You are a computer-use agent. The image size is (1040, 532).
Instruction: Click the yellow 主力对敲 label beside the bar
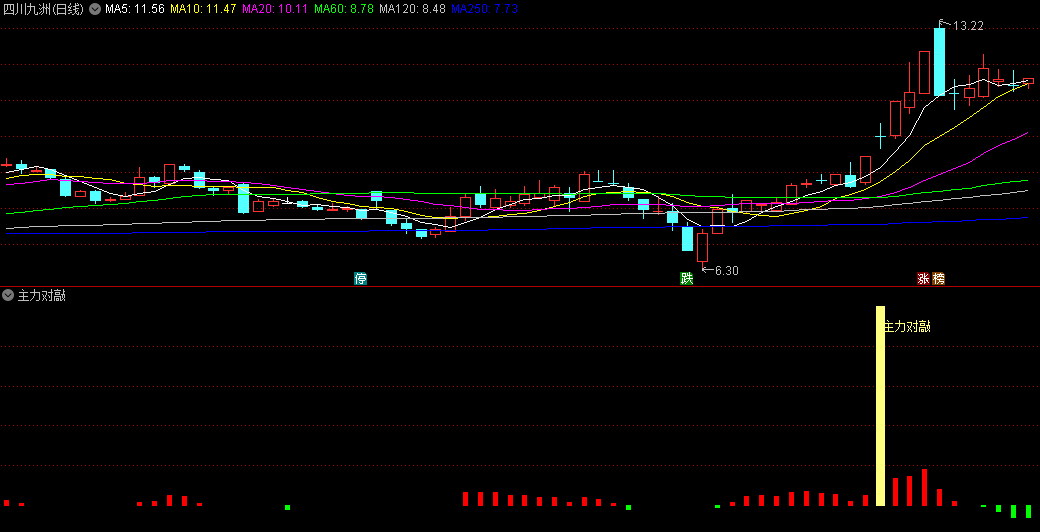[x=907, y=326]
